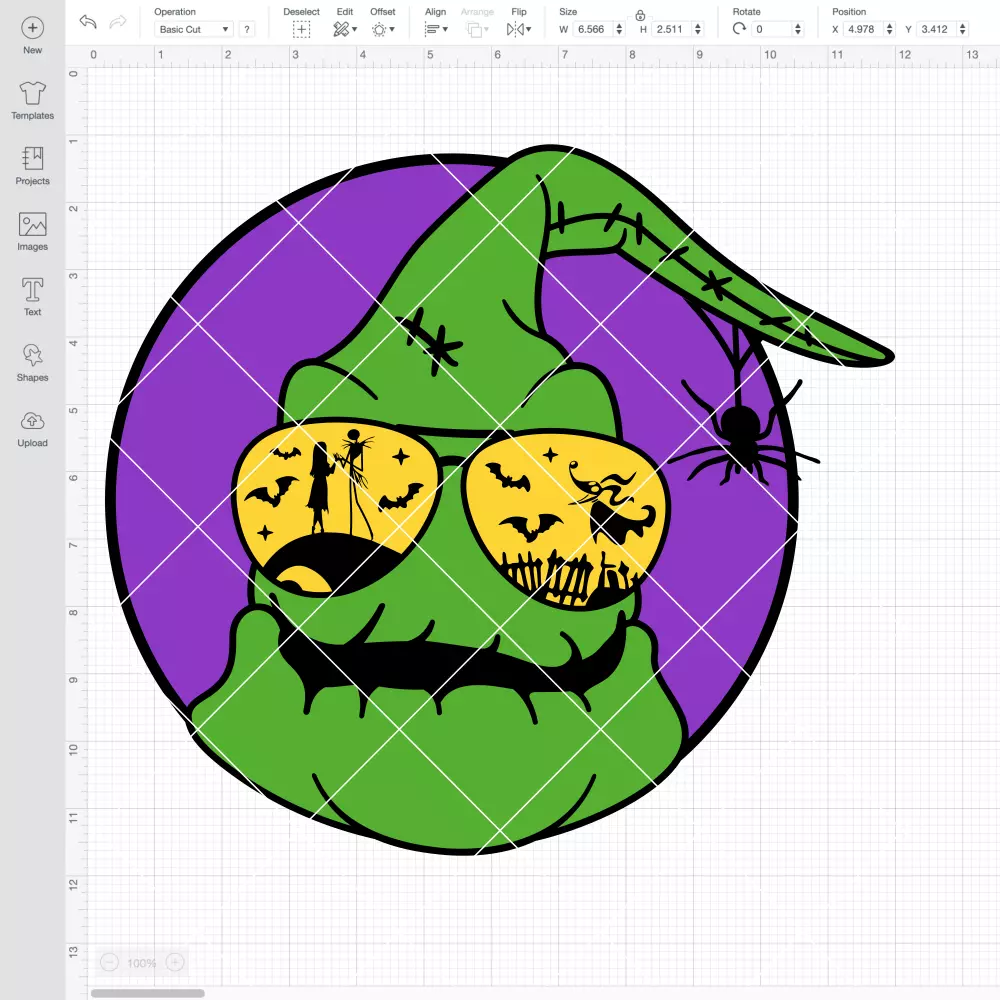Click the Redo arrow
Image resolution: width=1000 pixels, height=1000 pixels.
[x=118, y=22]
